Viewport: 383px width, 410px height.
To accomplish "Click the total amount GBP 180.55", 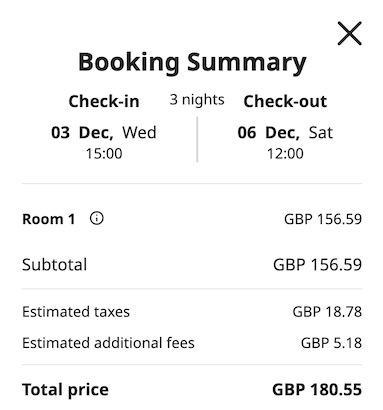I will (x=317, y=390).
